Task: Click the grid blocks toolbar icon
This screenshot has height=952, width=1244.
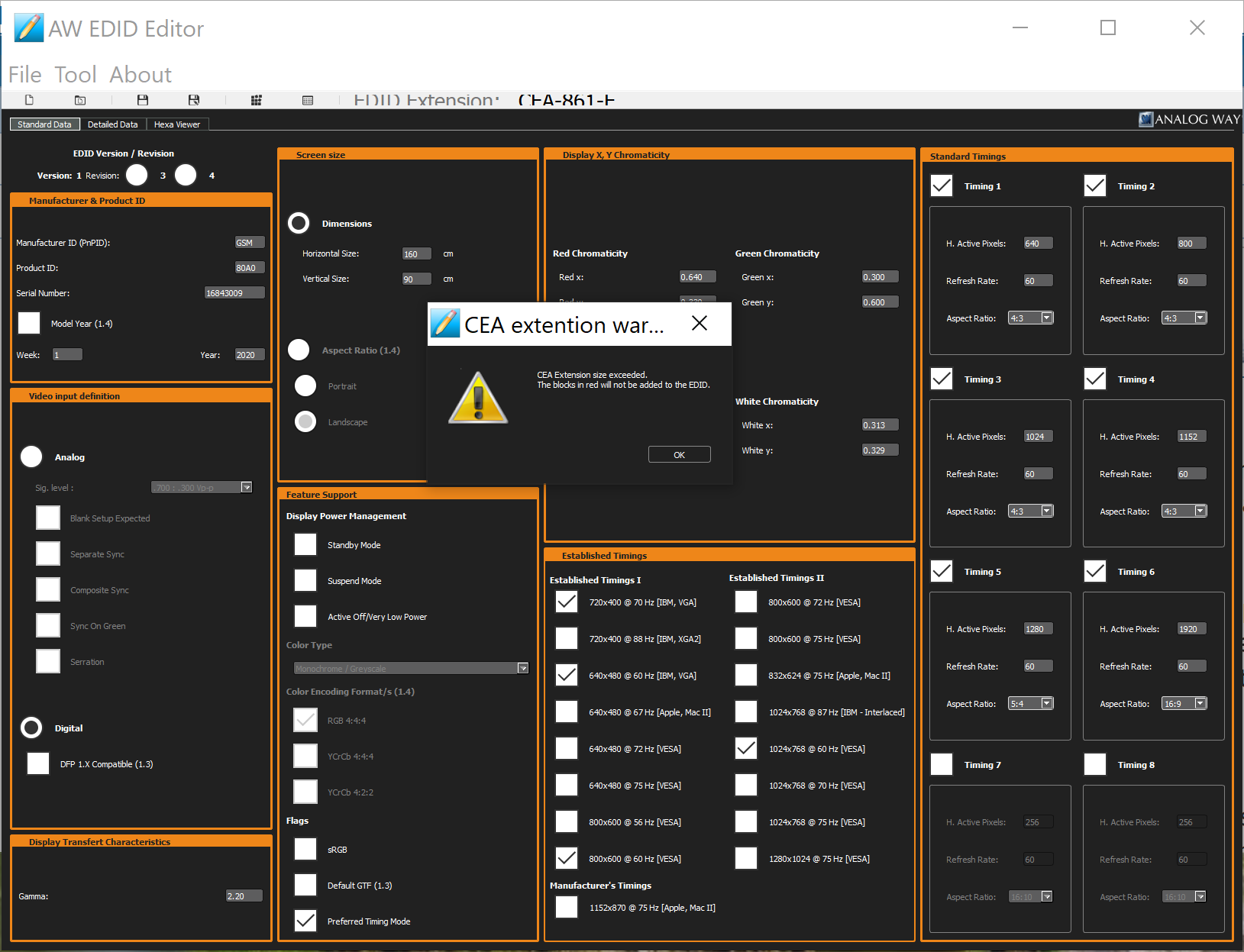Action: pos(257,100)
